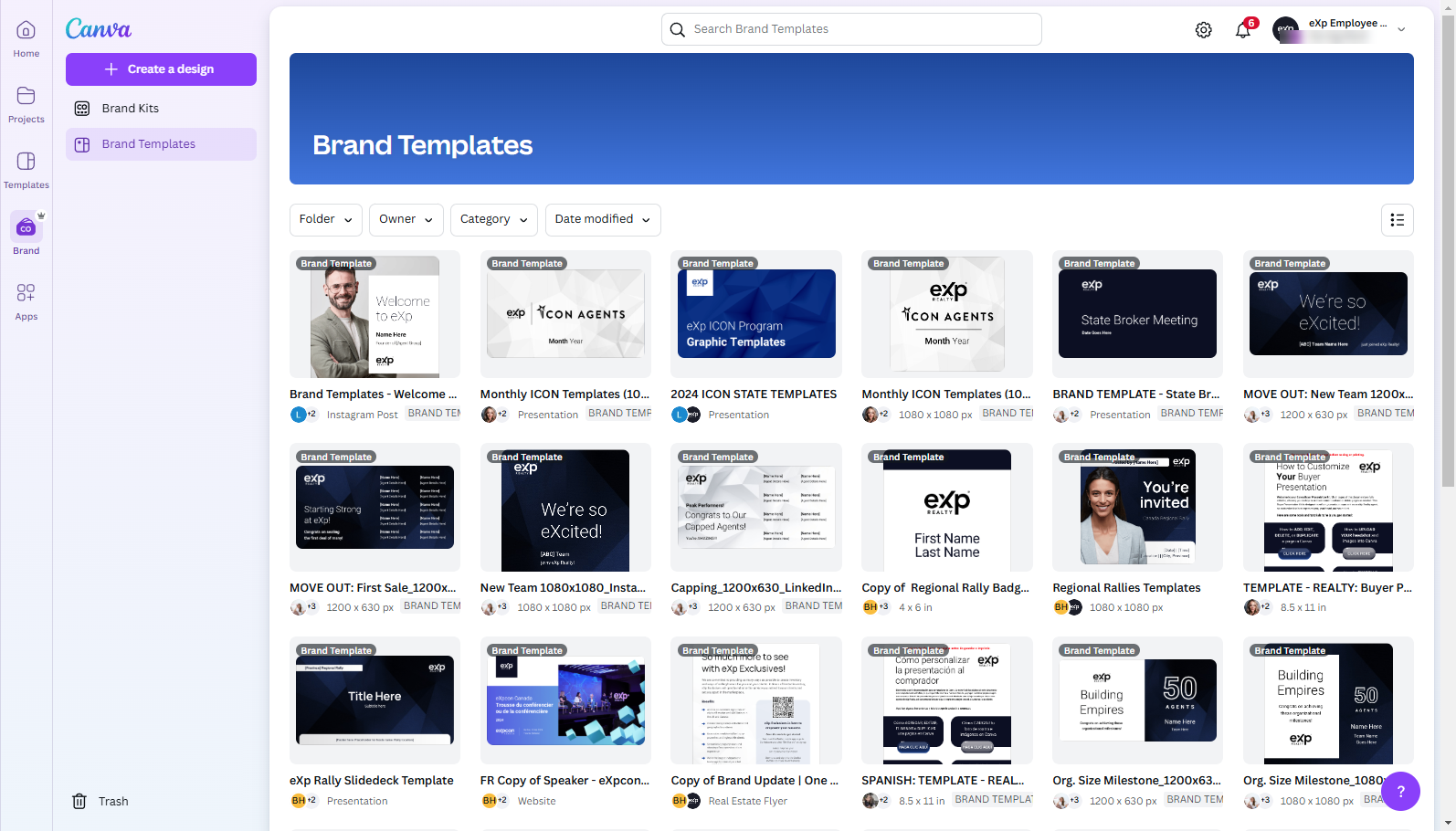The height and width of the screenshot is (831, 1456).
Task: Open Org. Size Milestone_1200x63 thumbnail
Action: (x=1137, y=700)
